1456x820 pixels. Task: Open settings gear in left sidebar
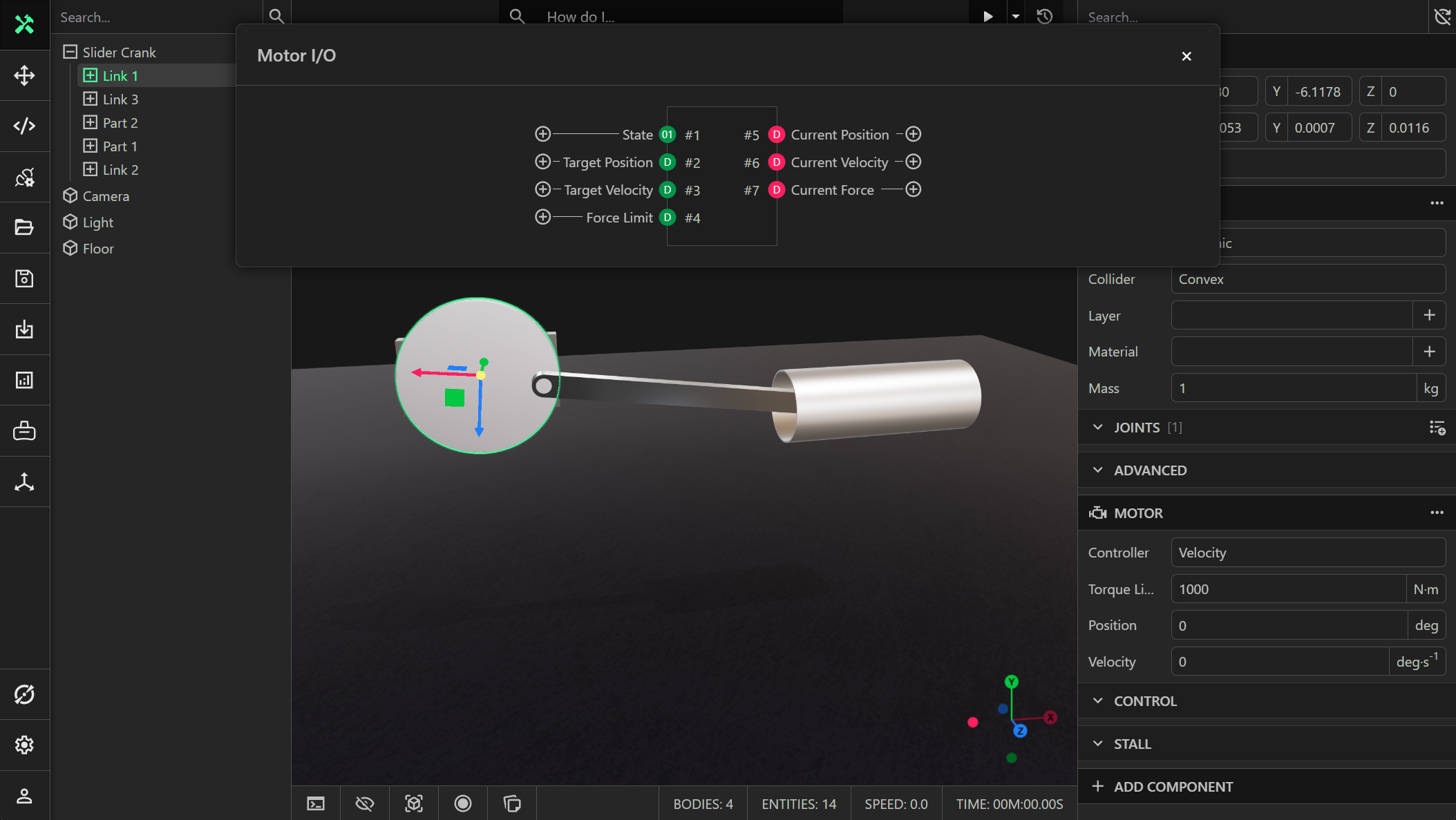pyautogui.click(x=24, y=745)
